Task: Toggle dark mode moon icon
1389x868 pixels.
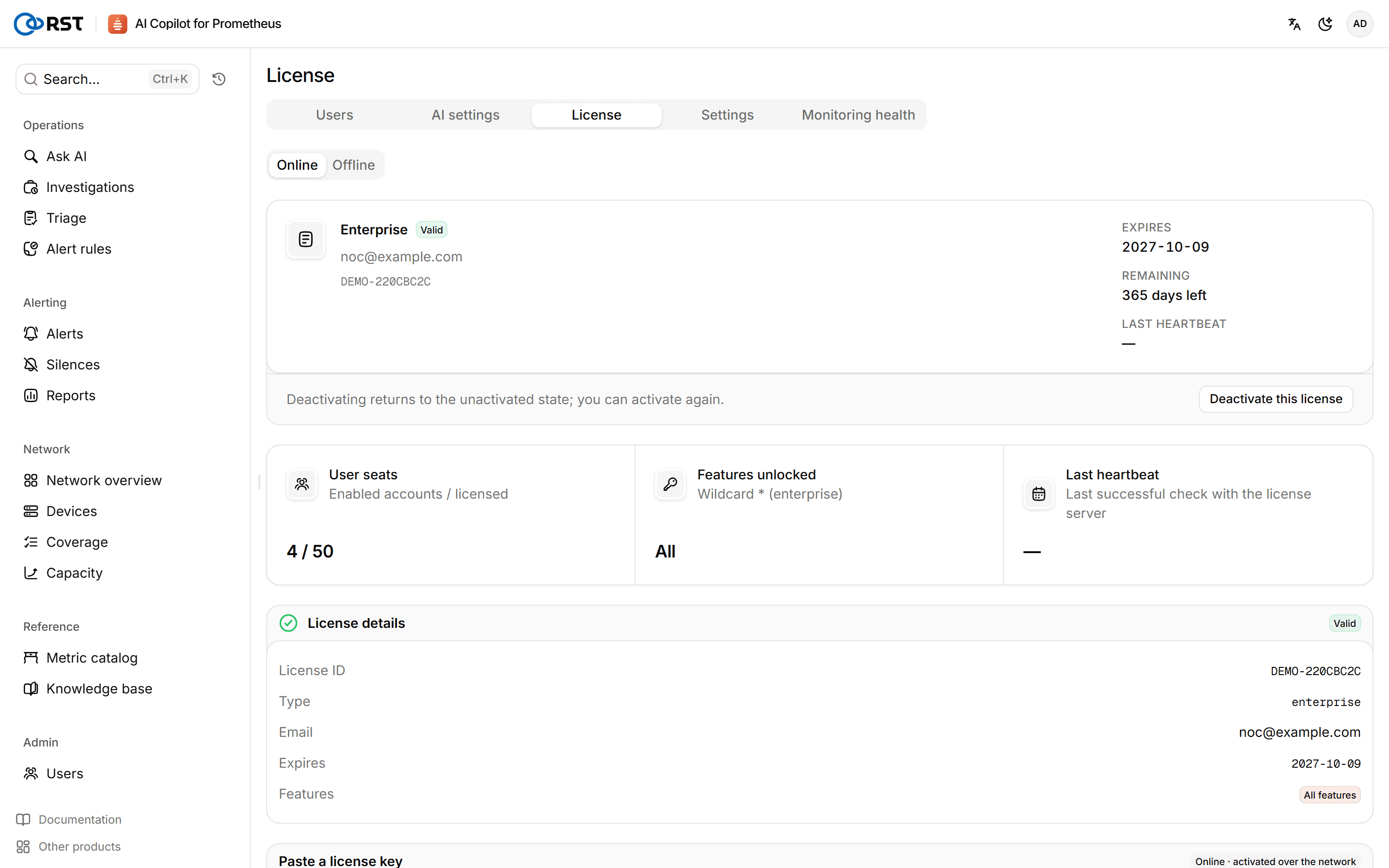Action: [x=1325, y=24]
